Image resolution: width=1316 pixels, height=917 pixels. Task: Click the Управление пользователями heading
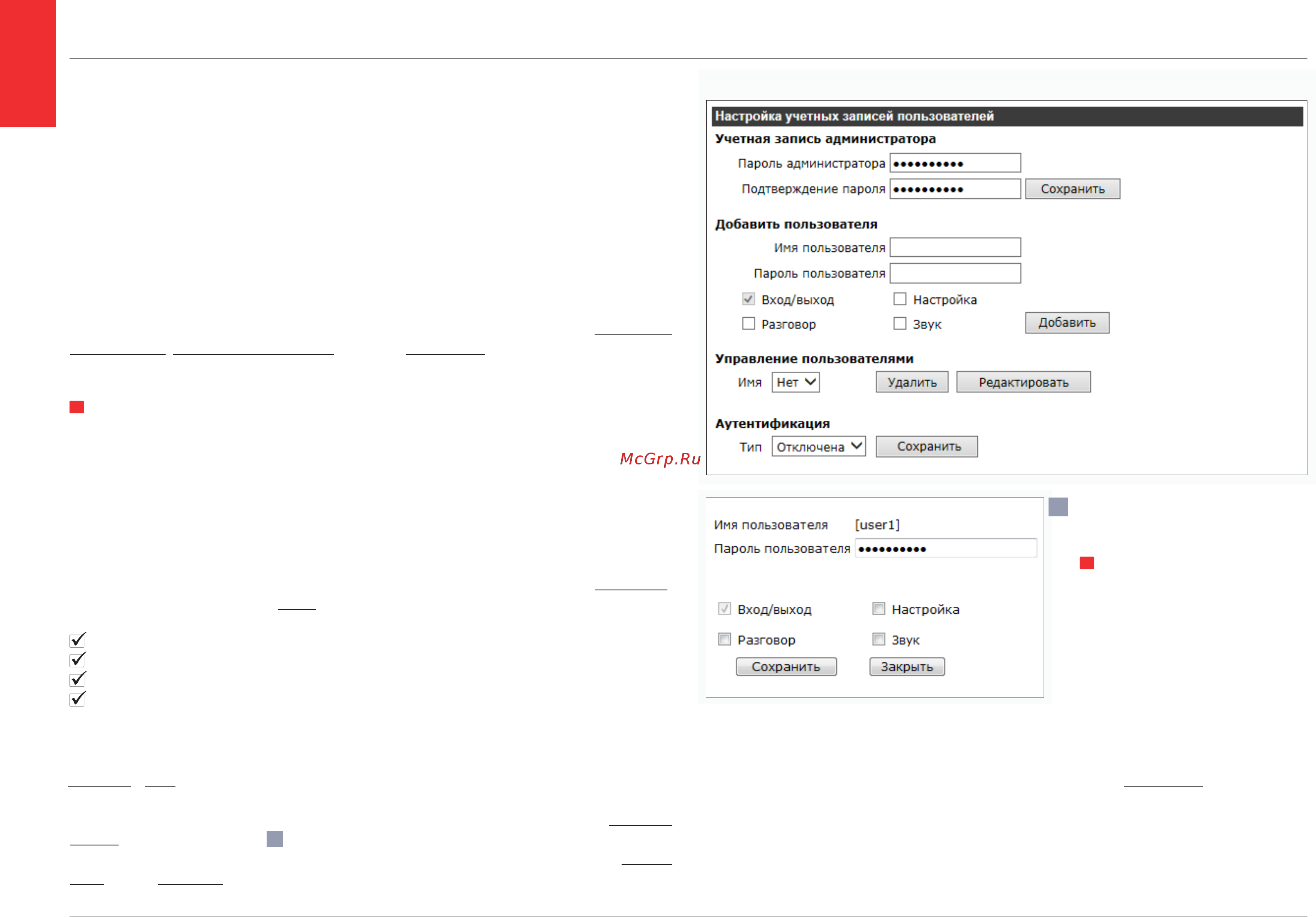[x=814, y=359]
